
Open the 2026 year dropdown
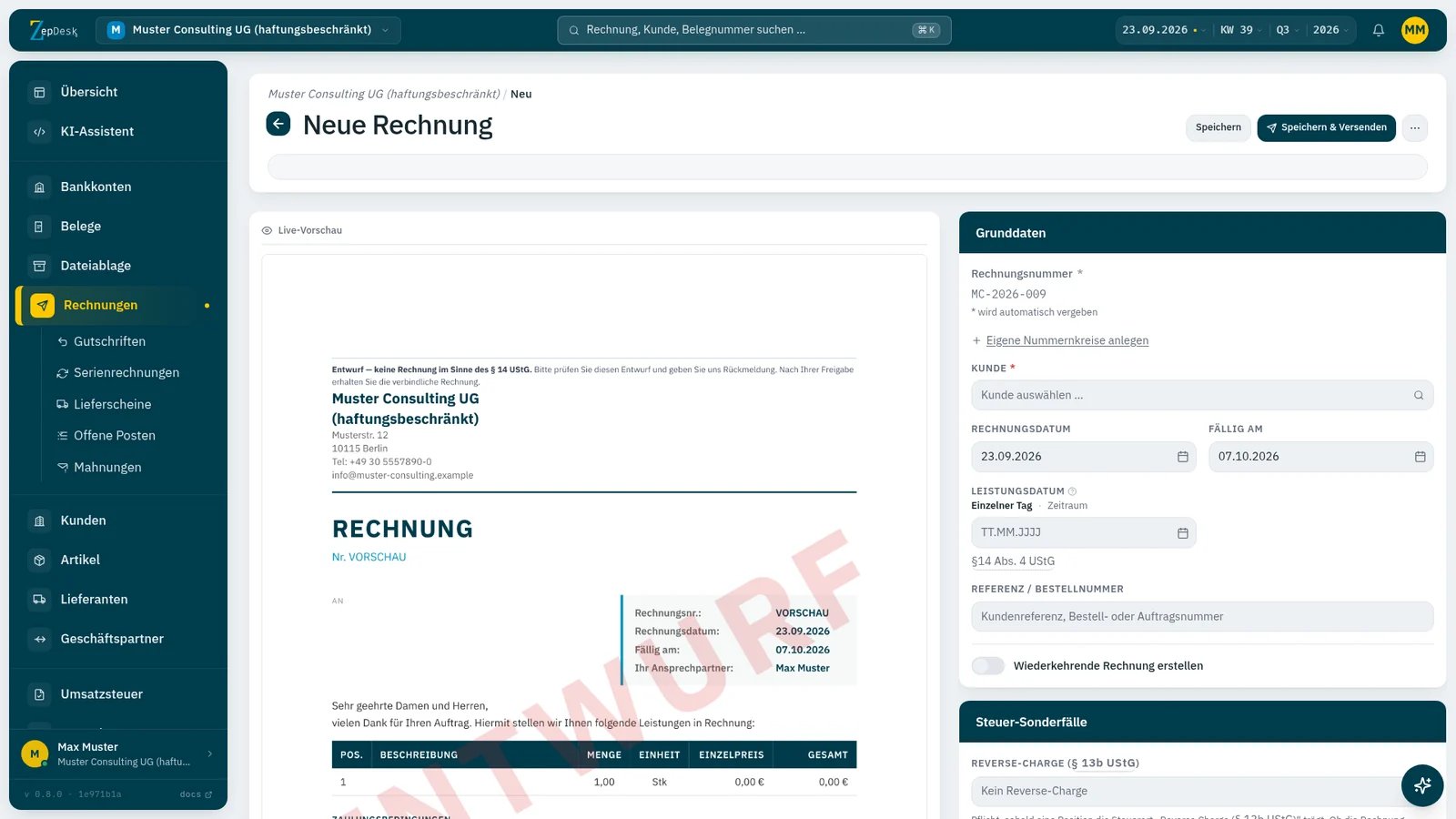(x=1330, y=30)
